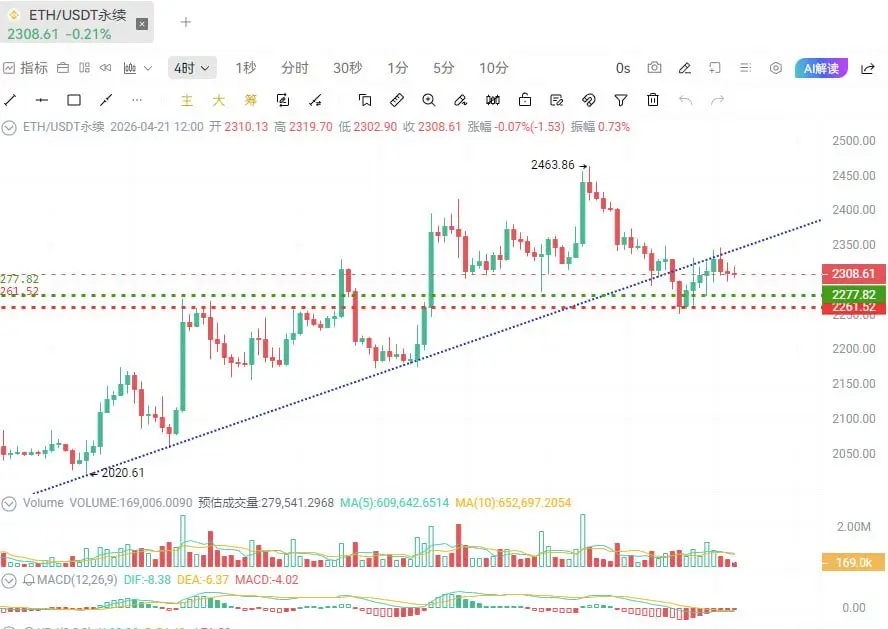
Task: Select the ruler measure tool
Action: click(397, 100)
